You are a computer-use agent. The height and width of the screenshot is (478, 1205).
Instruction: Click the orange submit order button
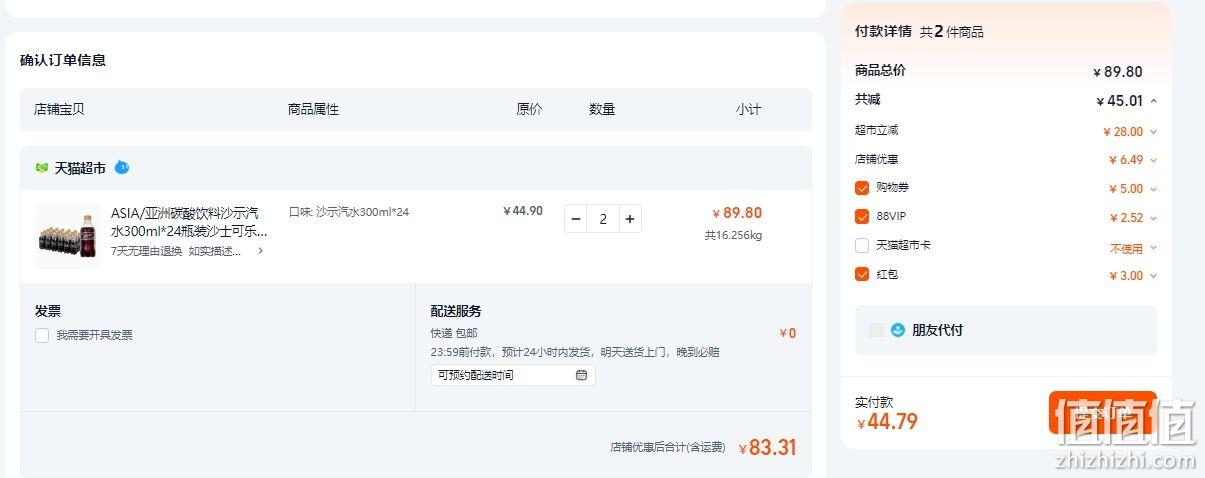point(1102,412)
